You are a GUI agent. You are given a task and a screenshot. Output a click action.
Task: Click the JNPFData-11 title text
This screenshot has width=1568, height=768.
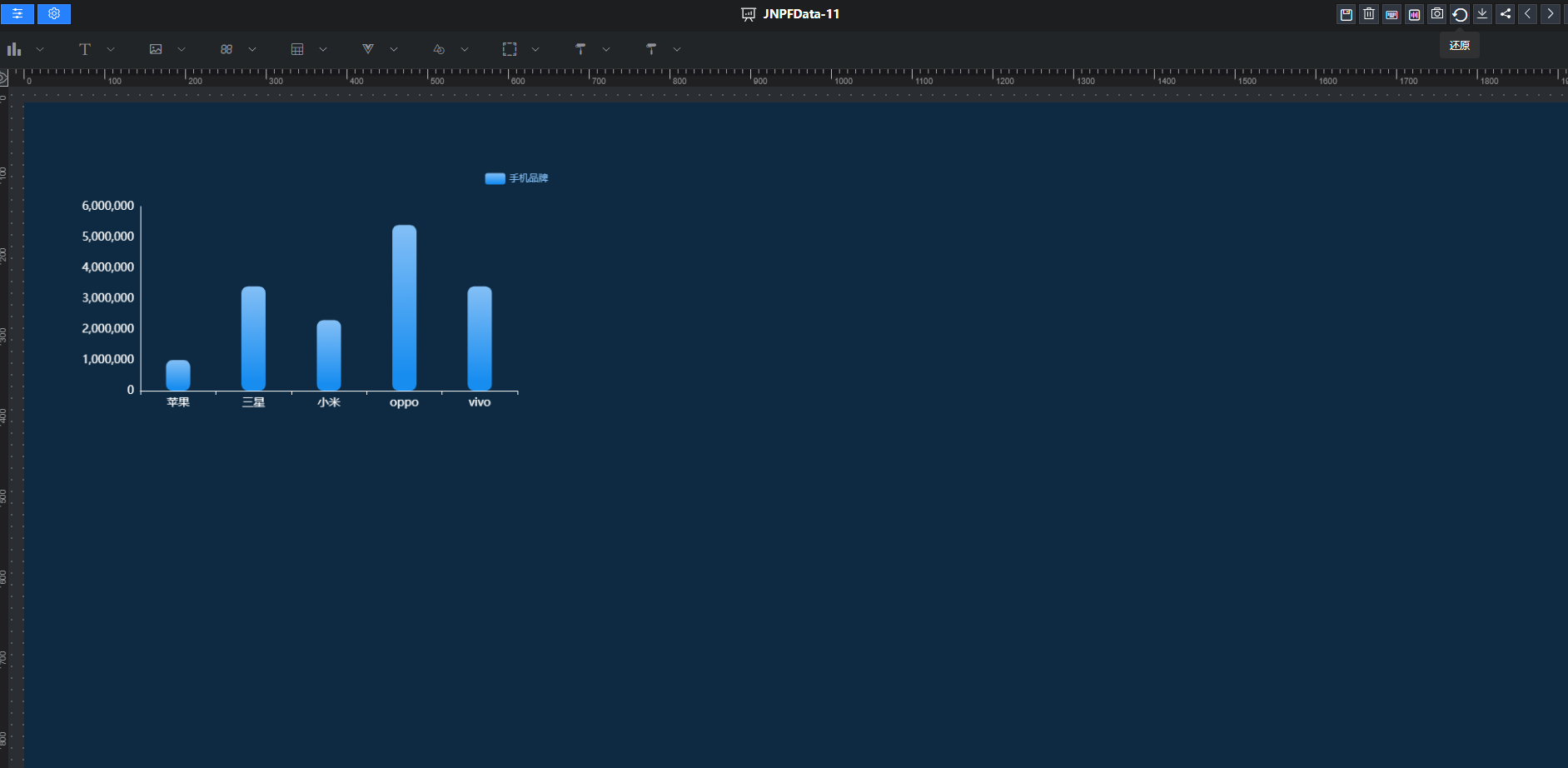800,14
